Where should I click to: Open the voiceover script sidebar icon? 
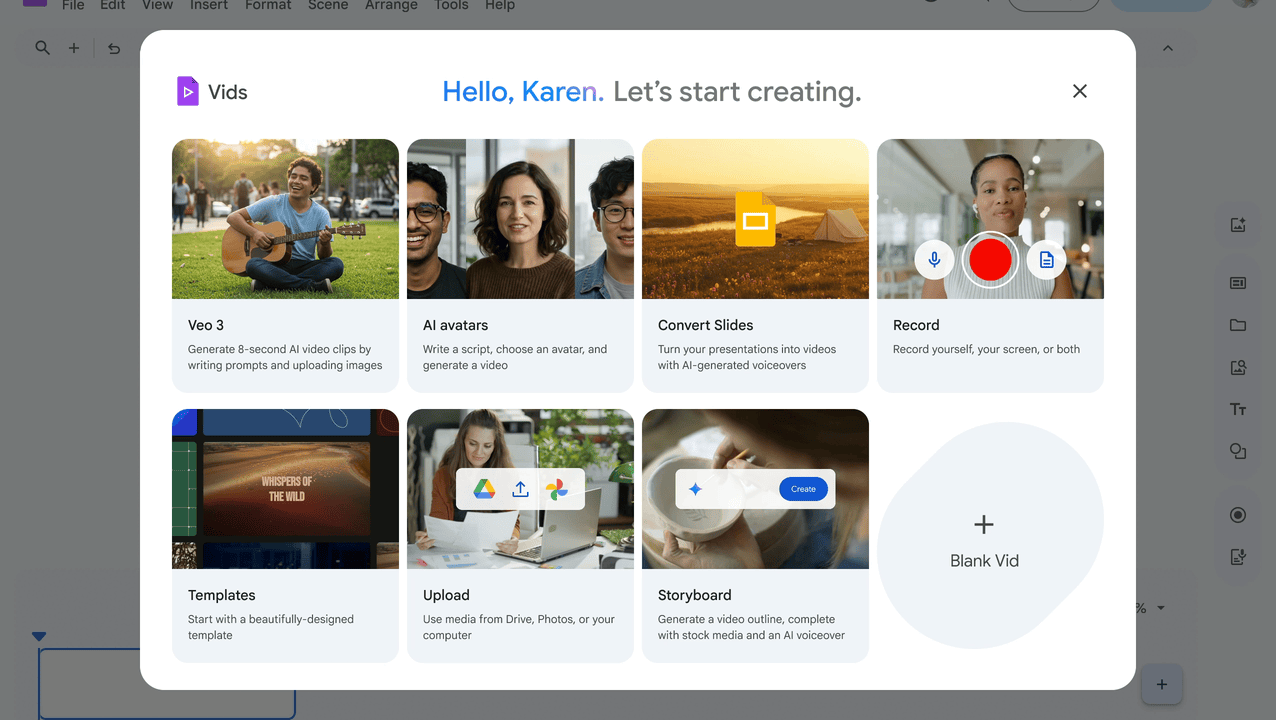(1238, 557)
